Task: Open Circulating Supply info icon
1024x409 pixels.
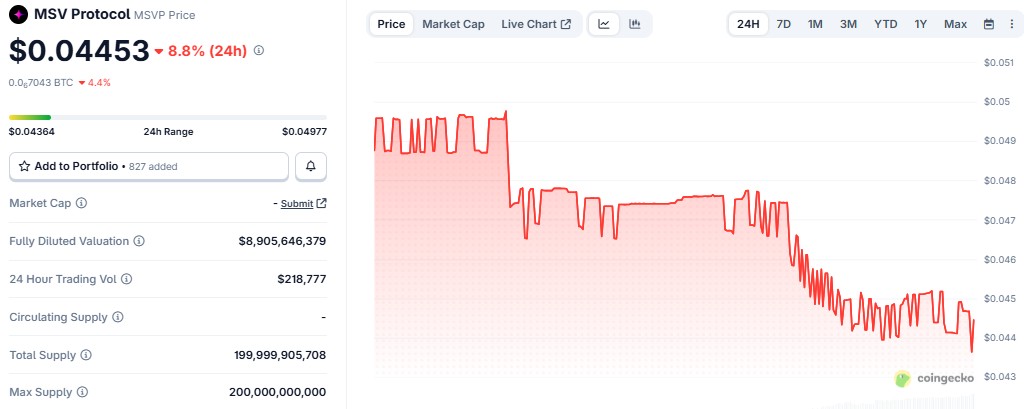Action: 118,317
